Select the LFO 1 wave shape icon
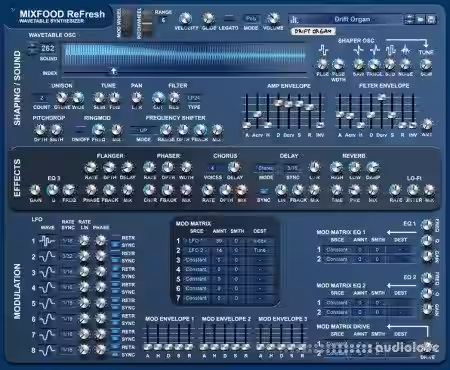Image resolution: width=450 pixels, height=370 pixels. [47, 240]
